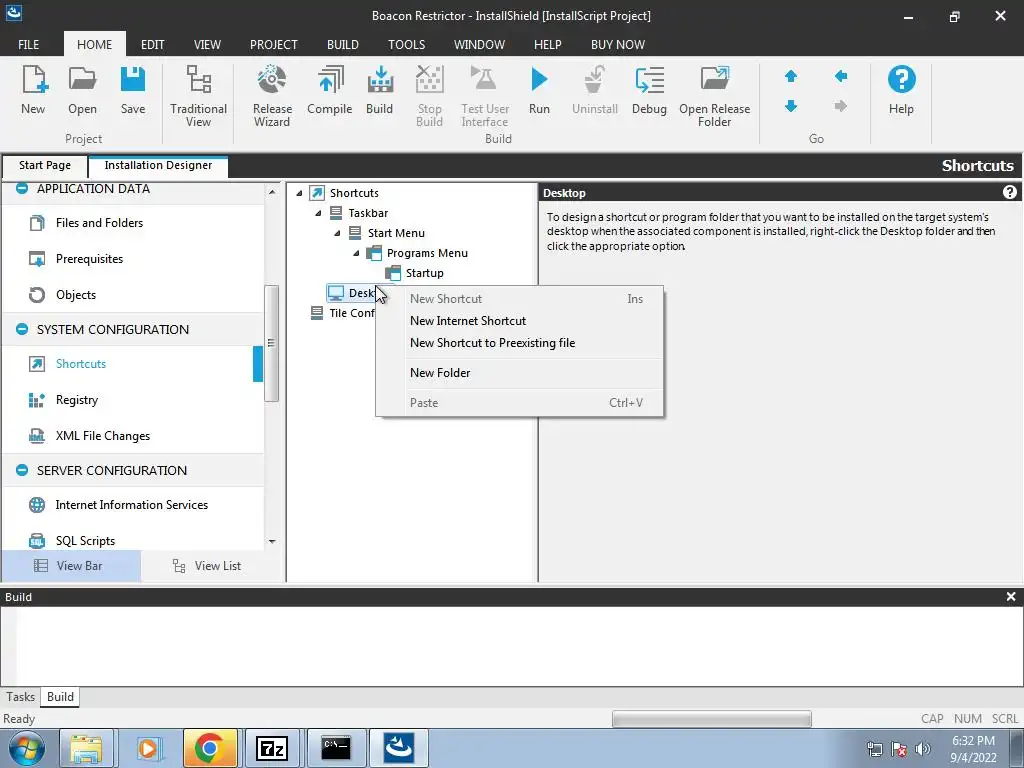
Task: Go up with the blue up arrow
Action: coord(791,76)
